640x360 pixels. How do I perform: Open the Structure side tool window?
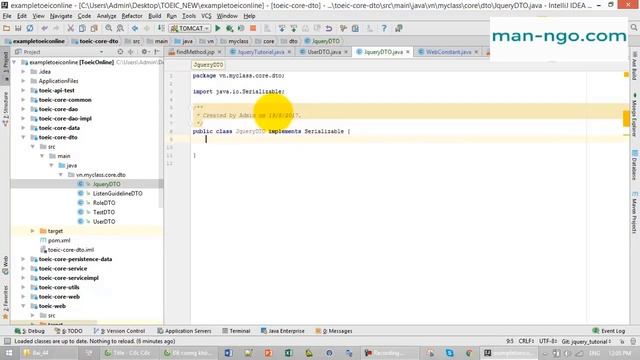click(5, 108)
